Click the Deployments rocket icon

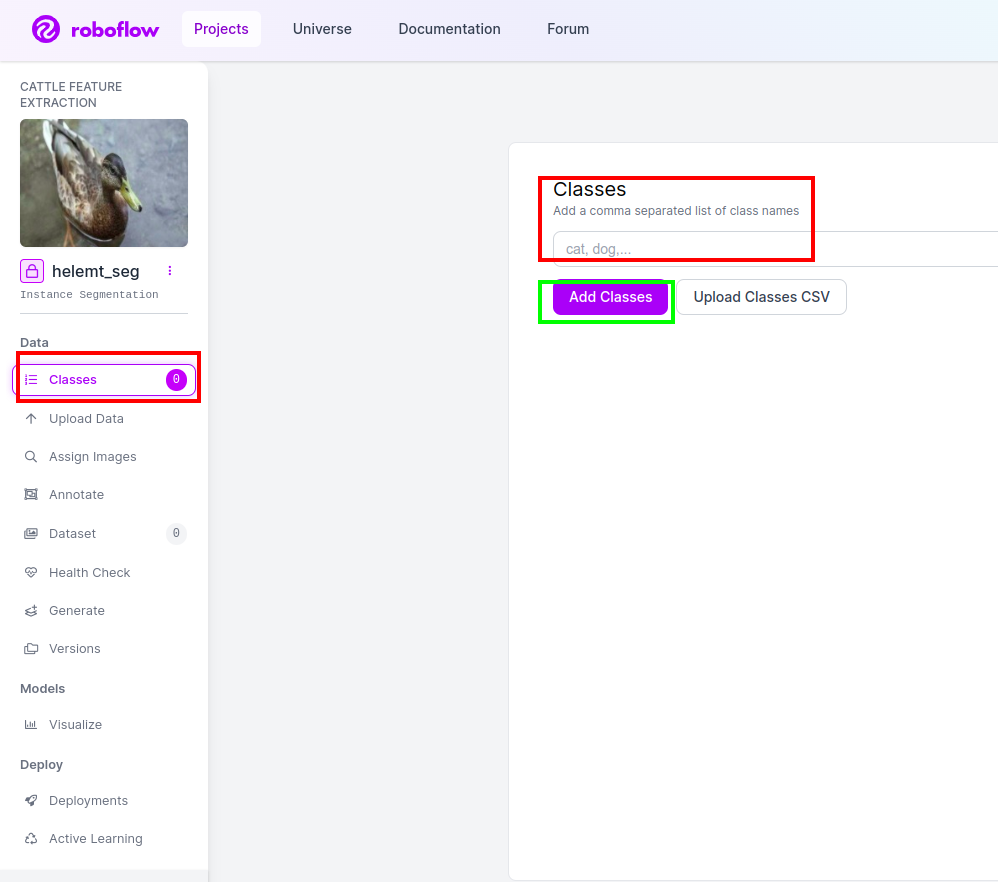pos(31,801)
